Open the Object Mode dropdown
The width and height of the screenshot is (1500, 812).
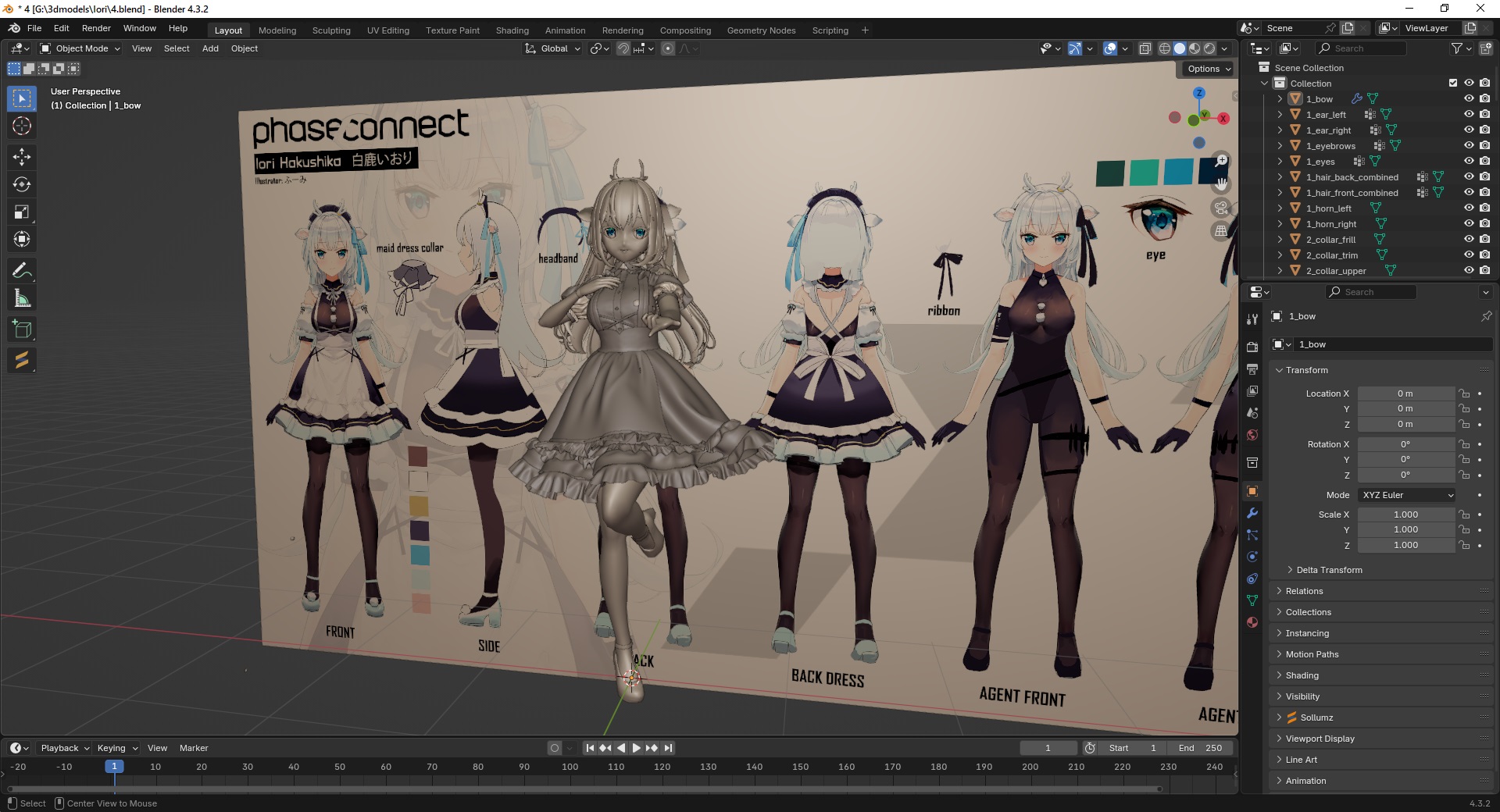click(x=81, y=48)
